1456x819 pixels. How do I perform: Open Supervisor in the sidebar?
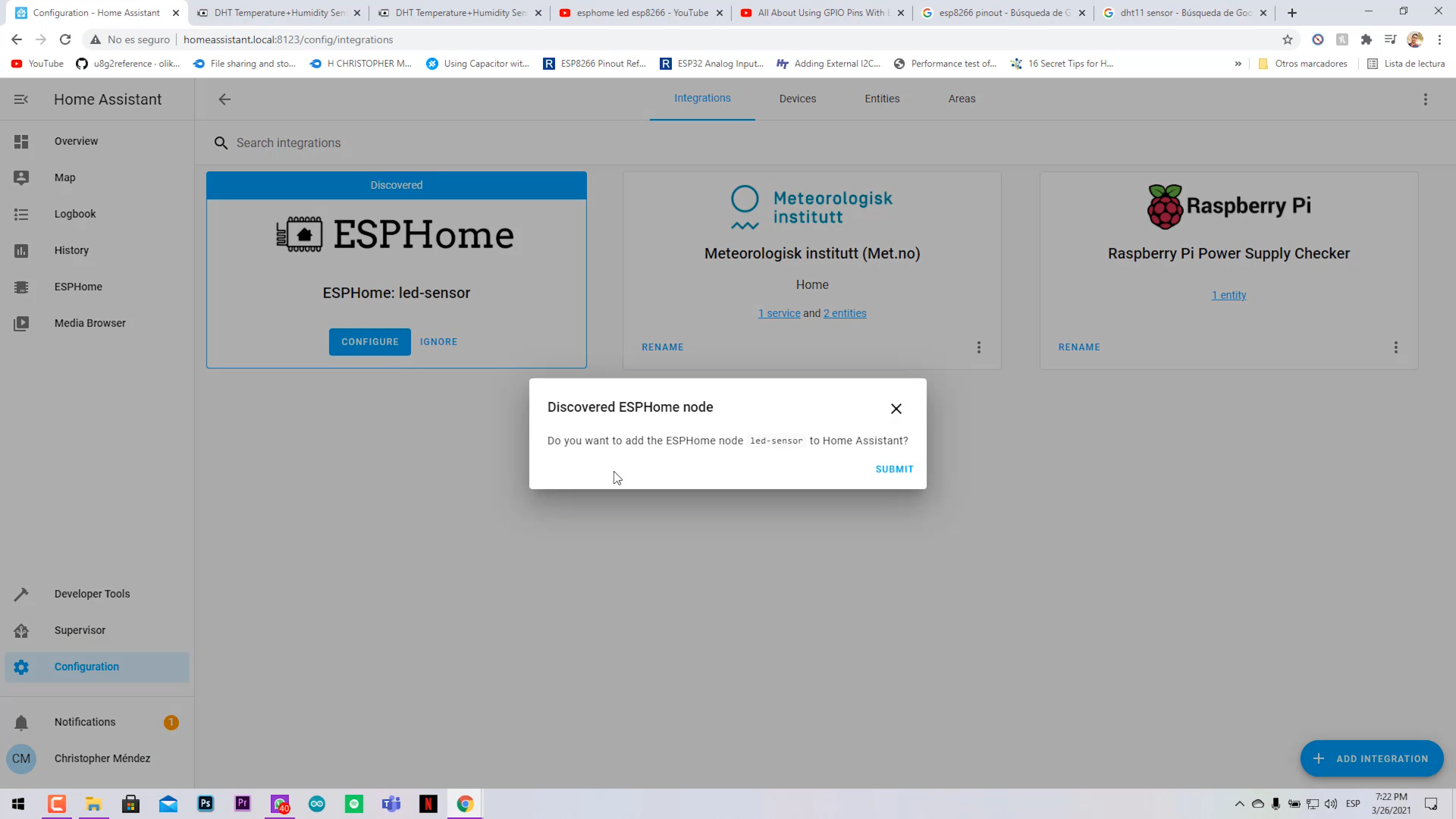tap(80, 630)
